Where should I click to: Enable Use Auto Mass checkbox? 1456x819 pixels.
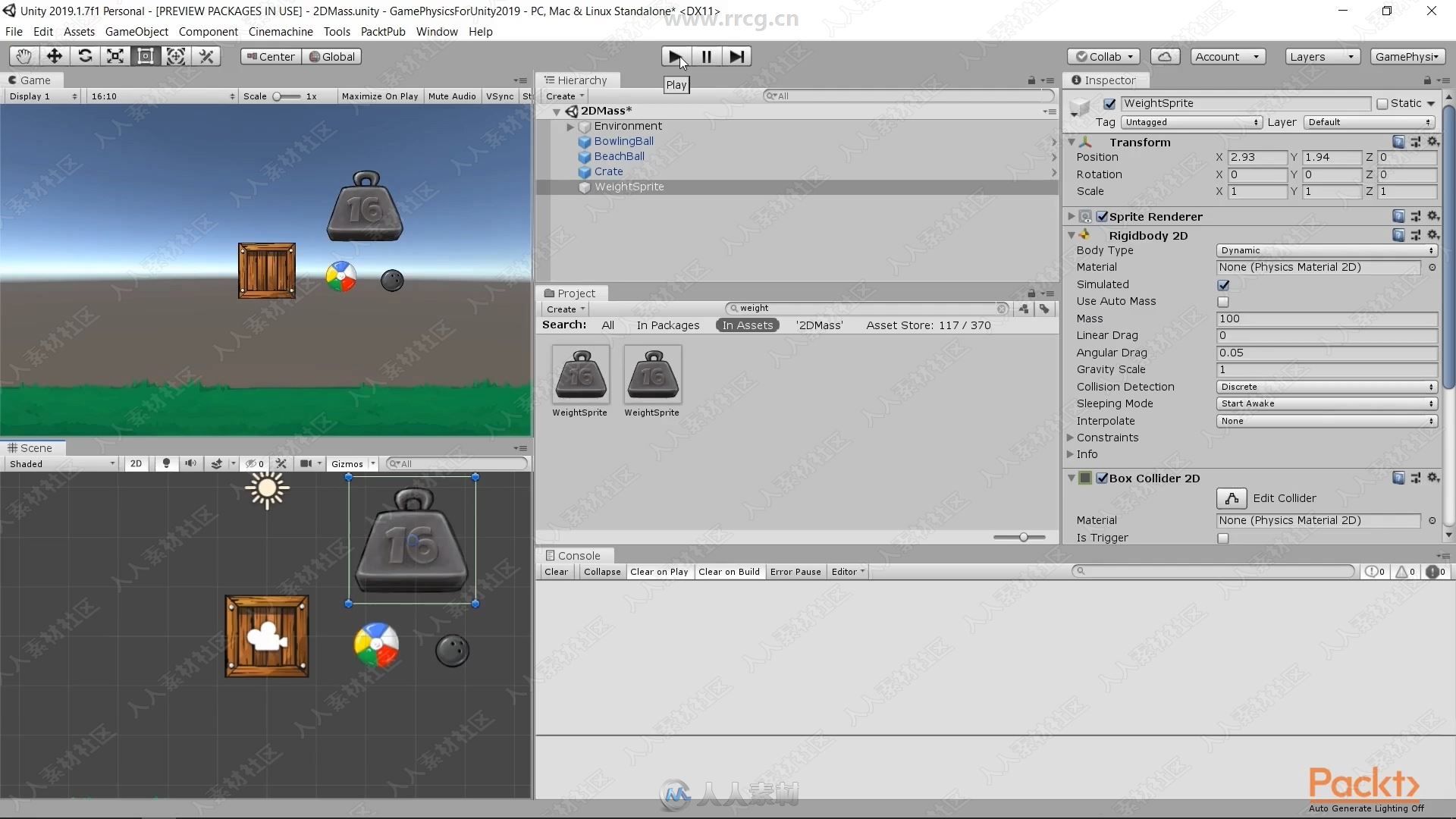(1223, 301)
